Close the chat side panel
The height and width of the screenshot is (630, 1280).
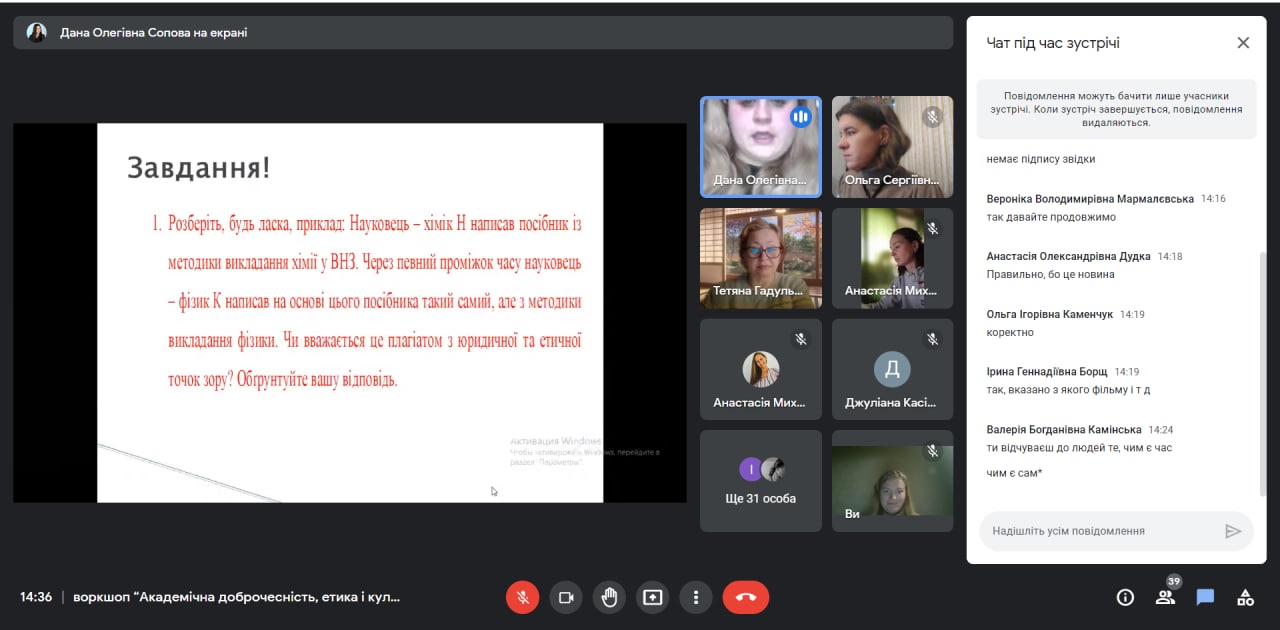click(x=1243, y=43)
